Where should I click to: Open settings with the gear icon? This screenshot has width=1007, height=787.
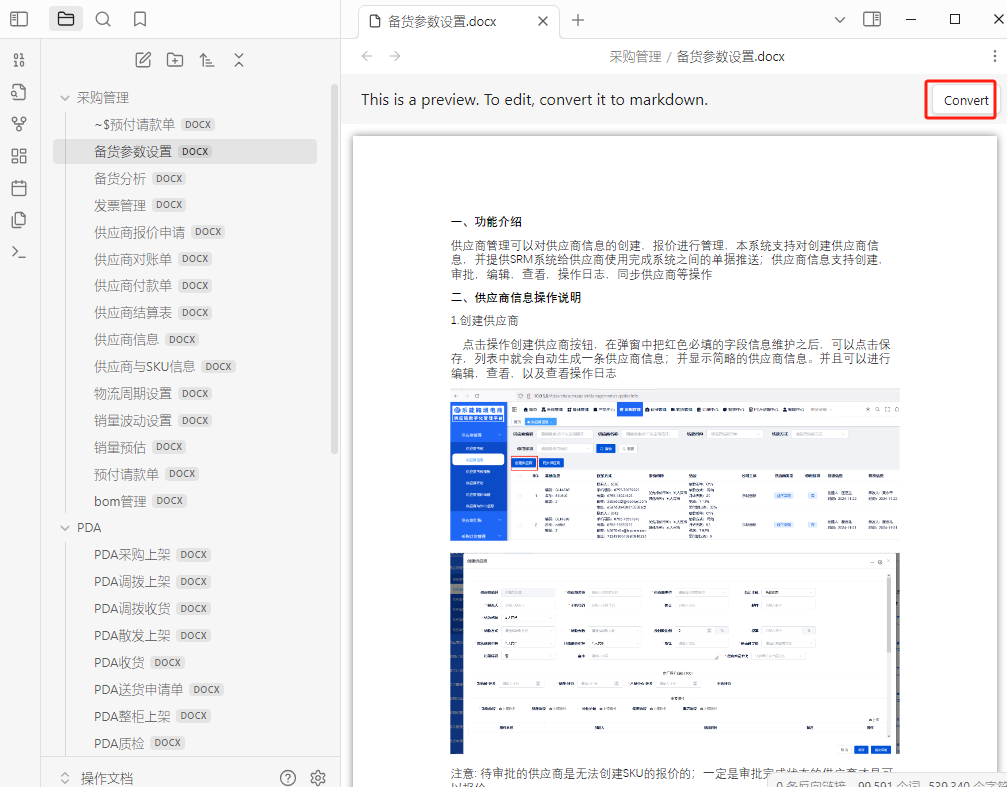tap(318, 777)
